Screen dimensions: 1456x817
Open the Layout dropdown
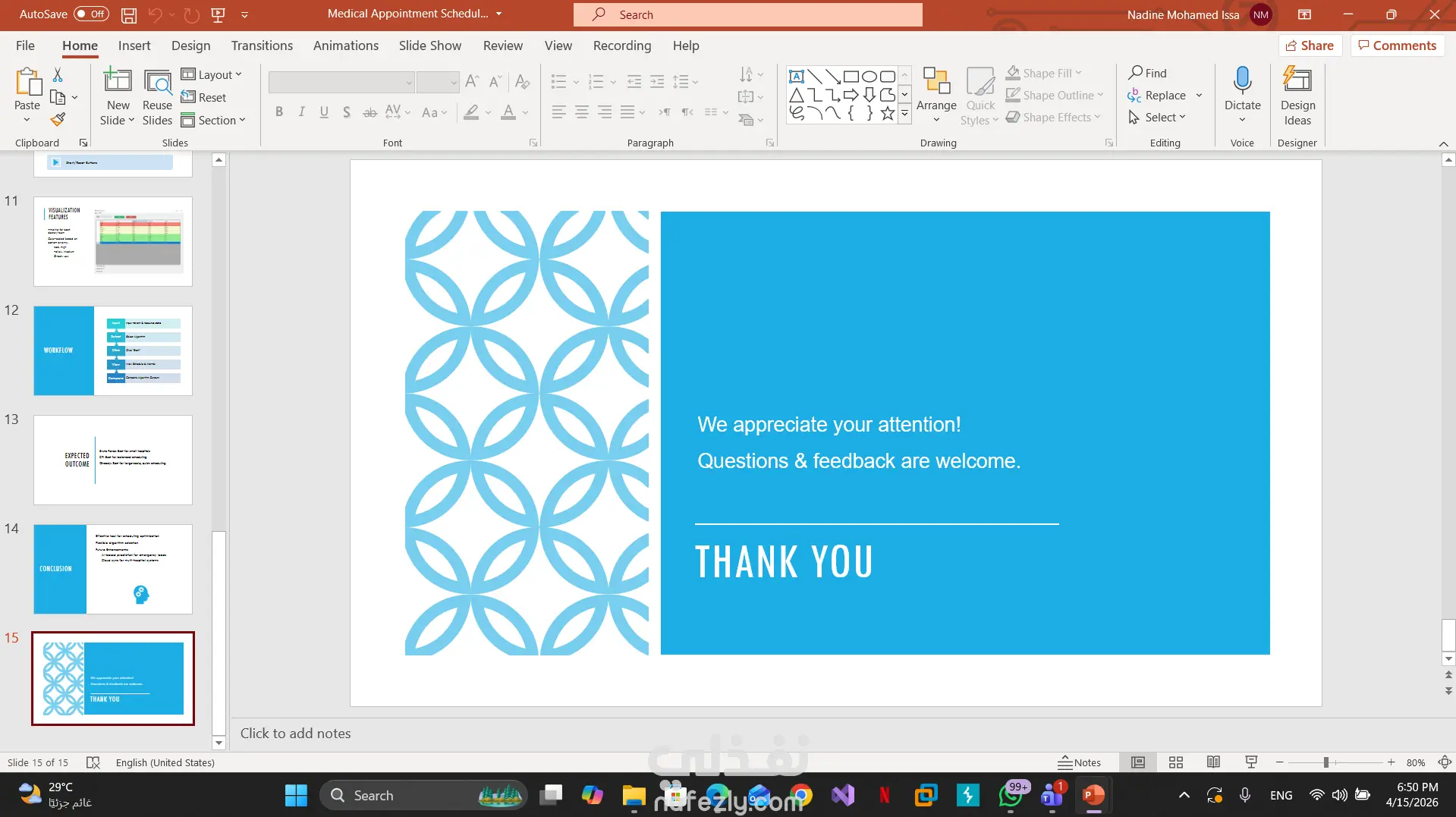[212, 74]
